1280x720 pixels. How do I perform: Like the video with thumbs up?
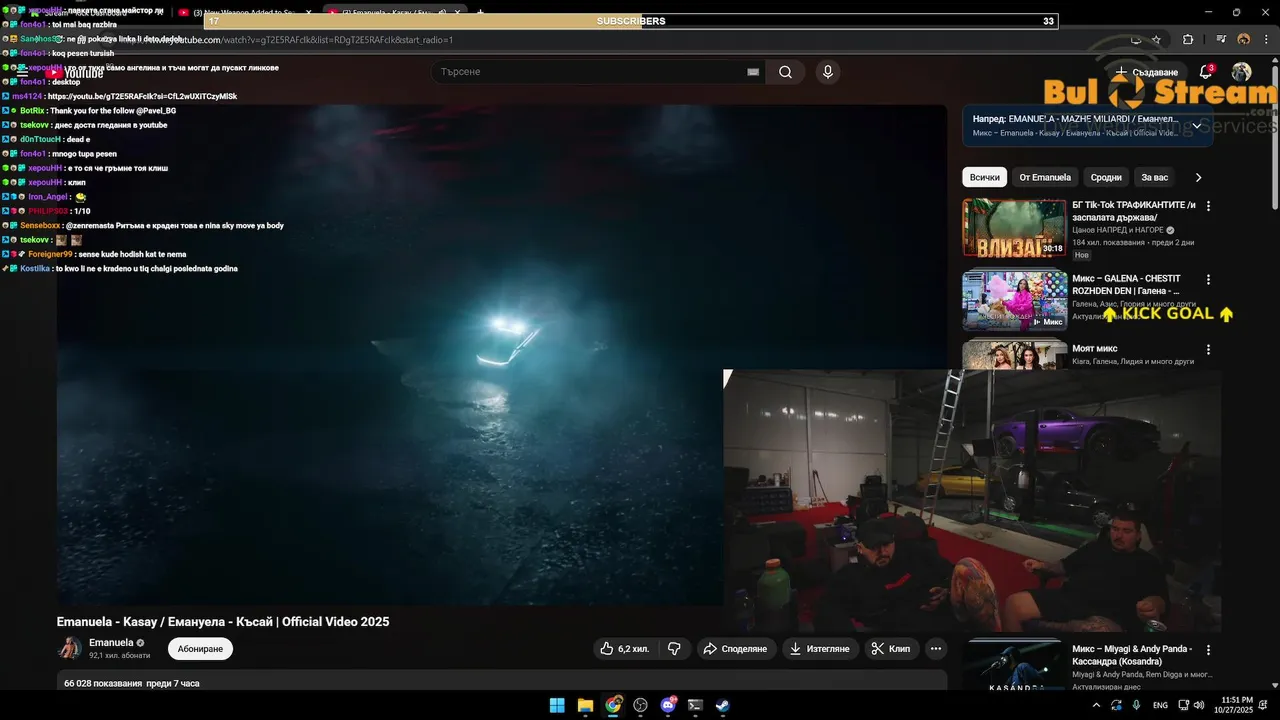(x=624, y=649)
